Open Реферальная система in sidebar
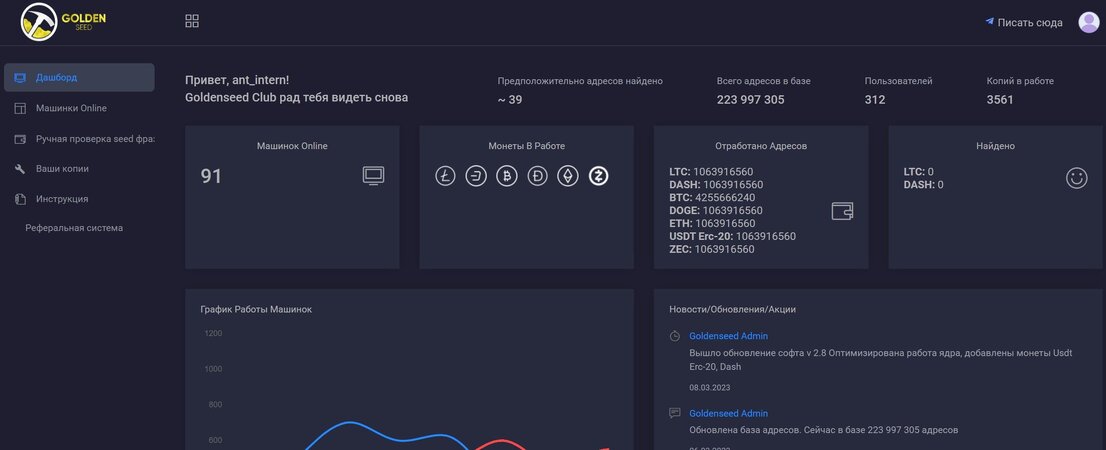Image resolution: width=1106 pixels, height=450 pixels. tap(74, 228)
